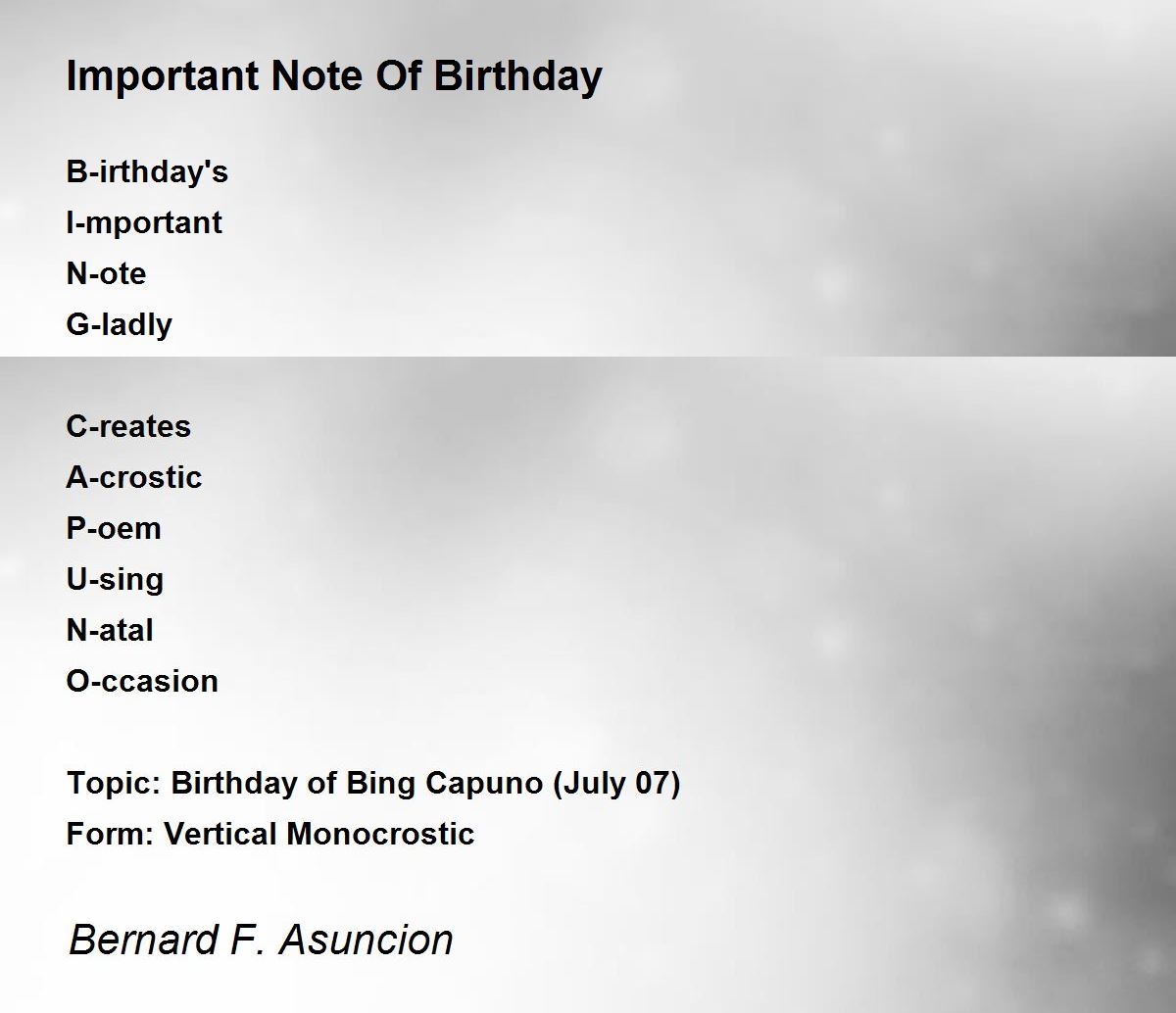Screen dimensions: 1176x1013
Task: Click author name Bernard F. Asuncion
Action: (x=262, y=940)
